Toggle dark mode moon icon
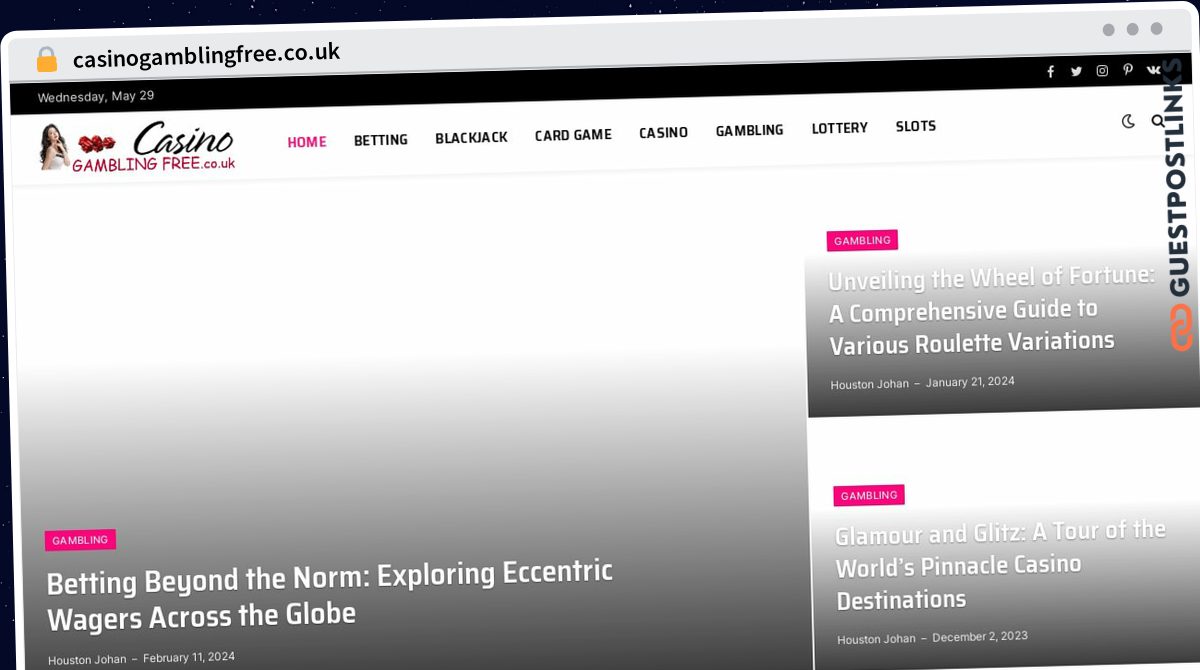 point(1129,121)
